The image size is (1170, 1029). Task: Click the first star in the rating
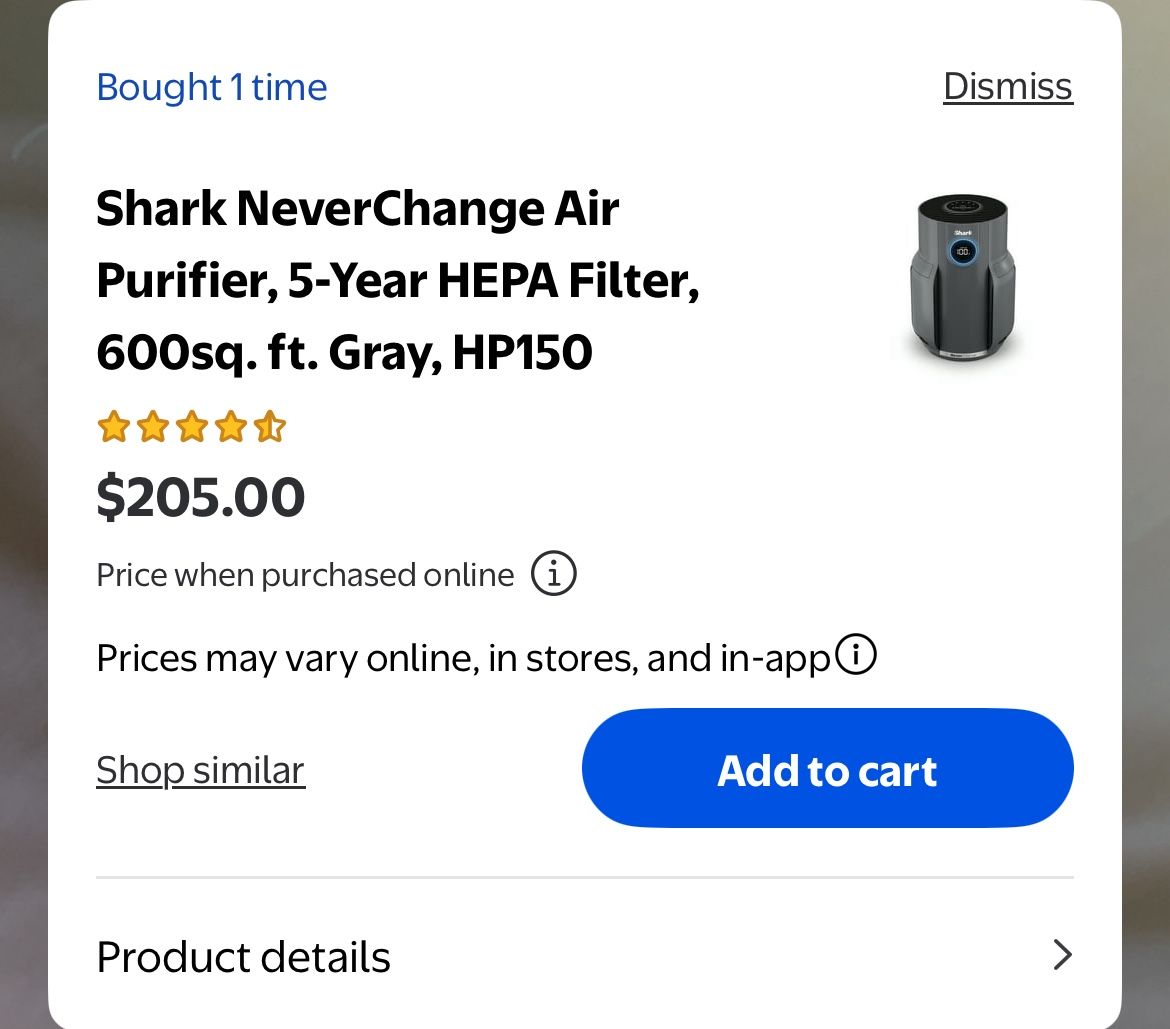pyautogui.click(x=111, y=427)
